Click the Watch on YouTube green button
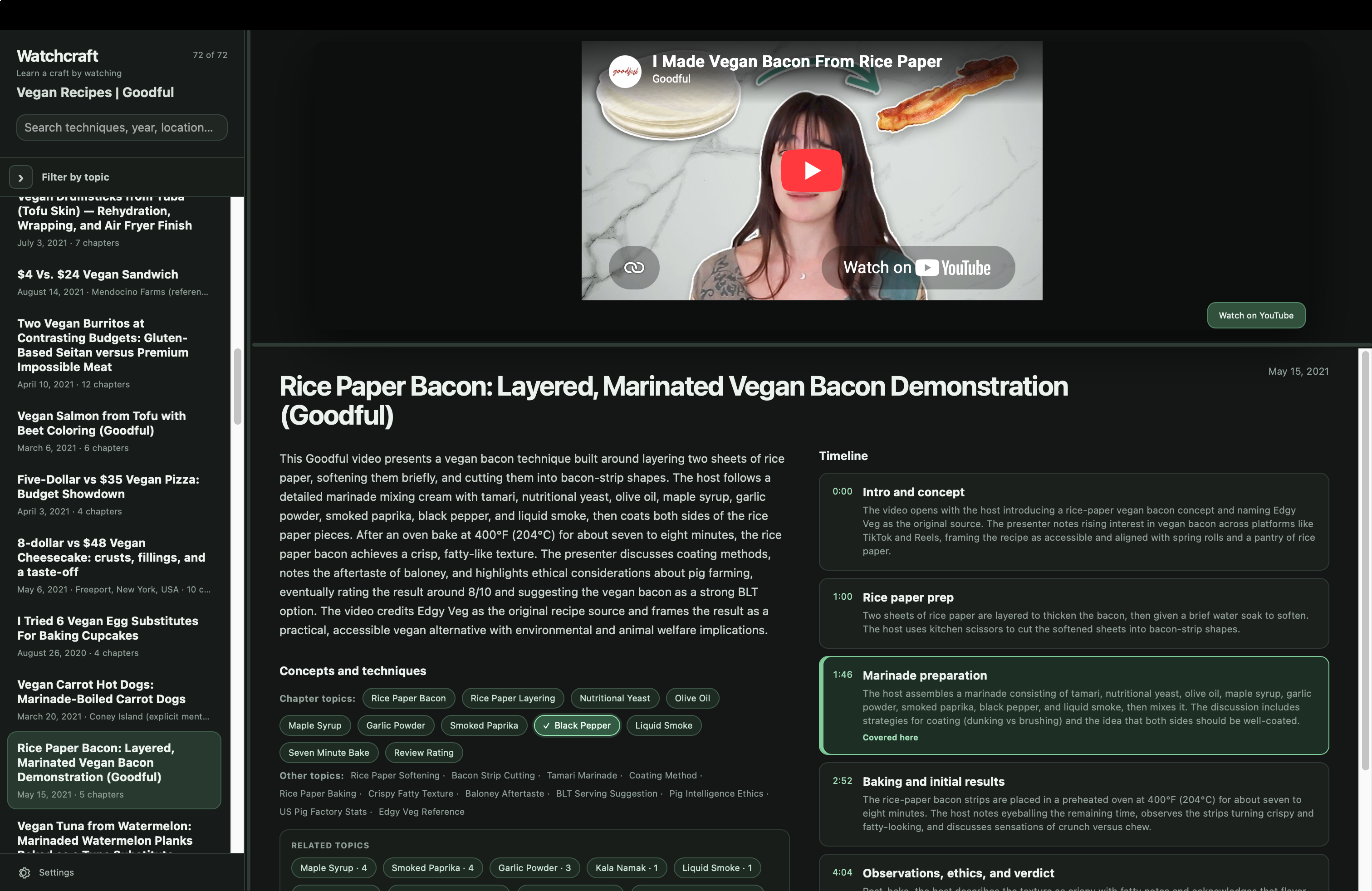The image size is (1372, 891). click(1255, 315)
